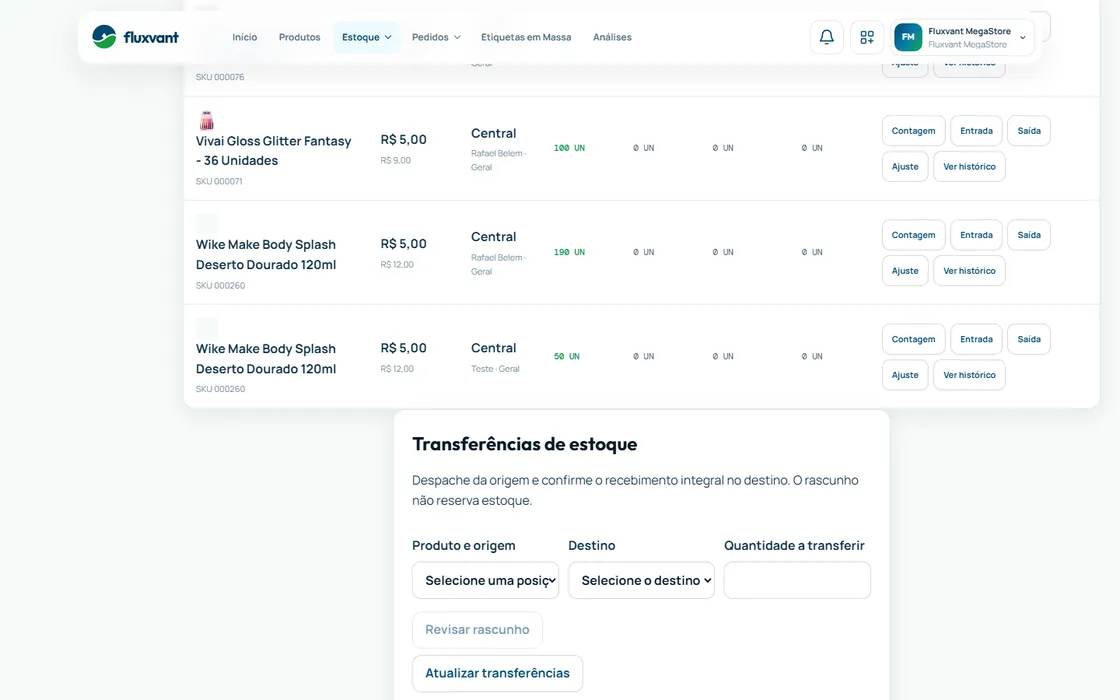Click Contagem in the 50 UN Wike row
Viewport: 1120px width, 700px height.
[x=914, y=339]
